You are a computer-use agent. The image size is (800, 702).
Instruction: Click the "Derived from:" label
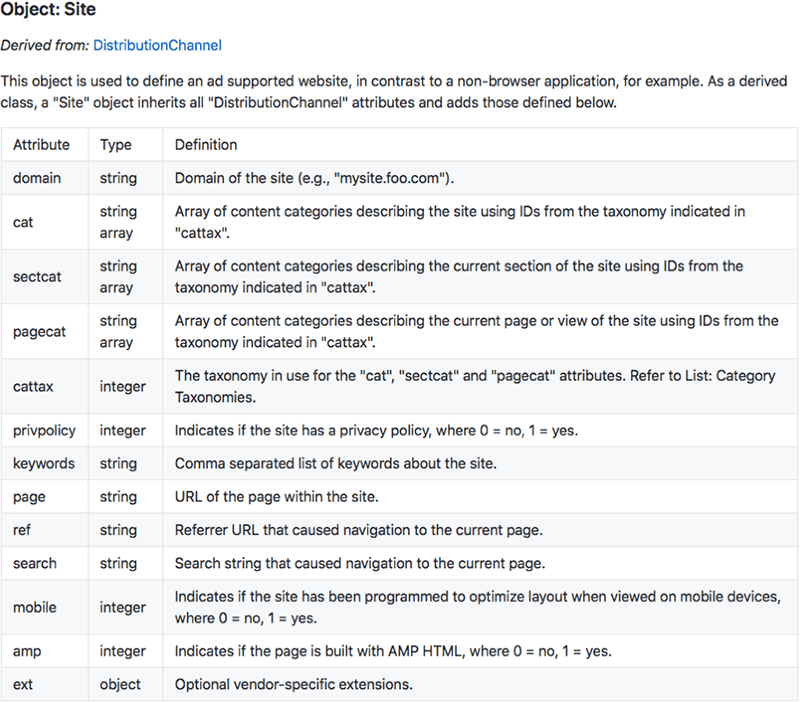[x=45, y=45]
